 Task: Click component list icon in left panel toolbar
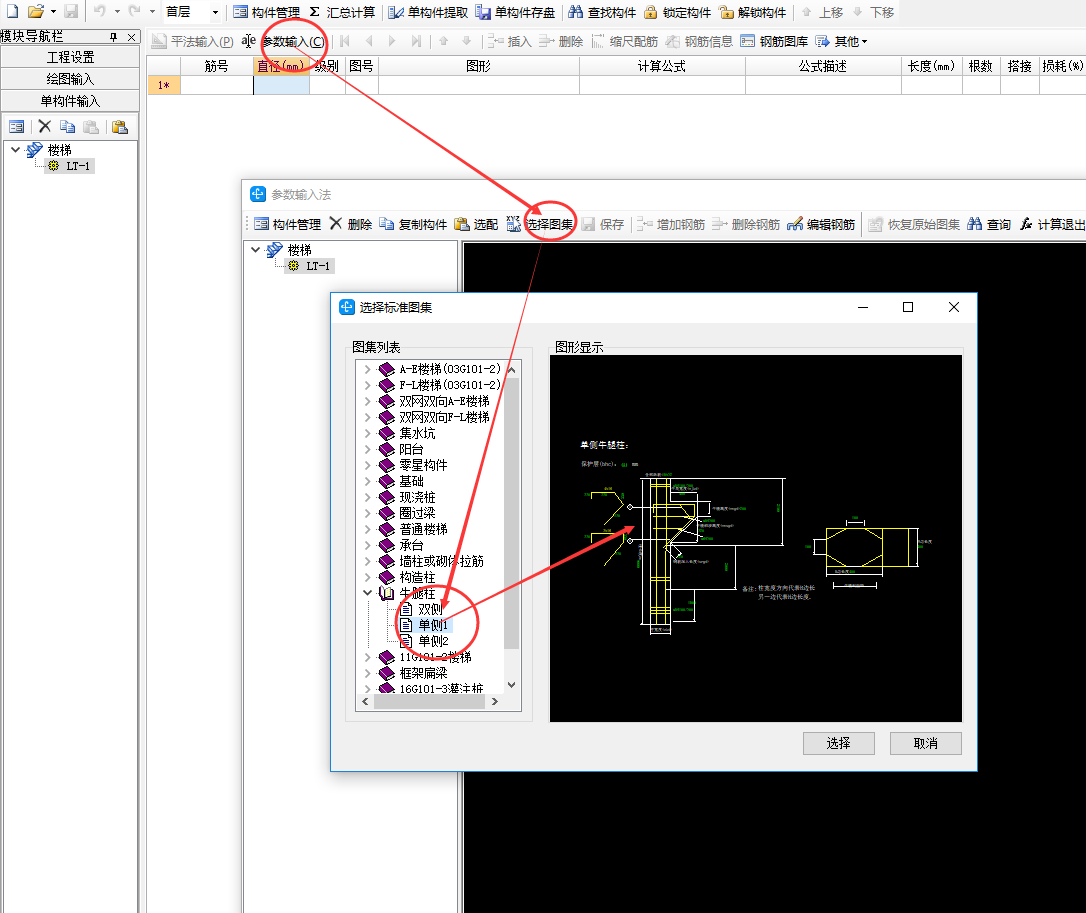[x=17, y=126]
